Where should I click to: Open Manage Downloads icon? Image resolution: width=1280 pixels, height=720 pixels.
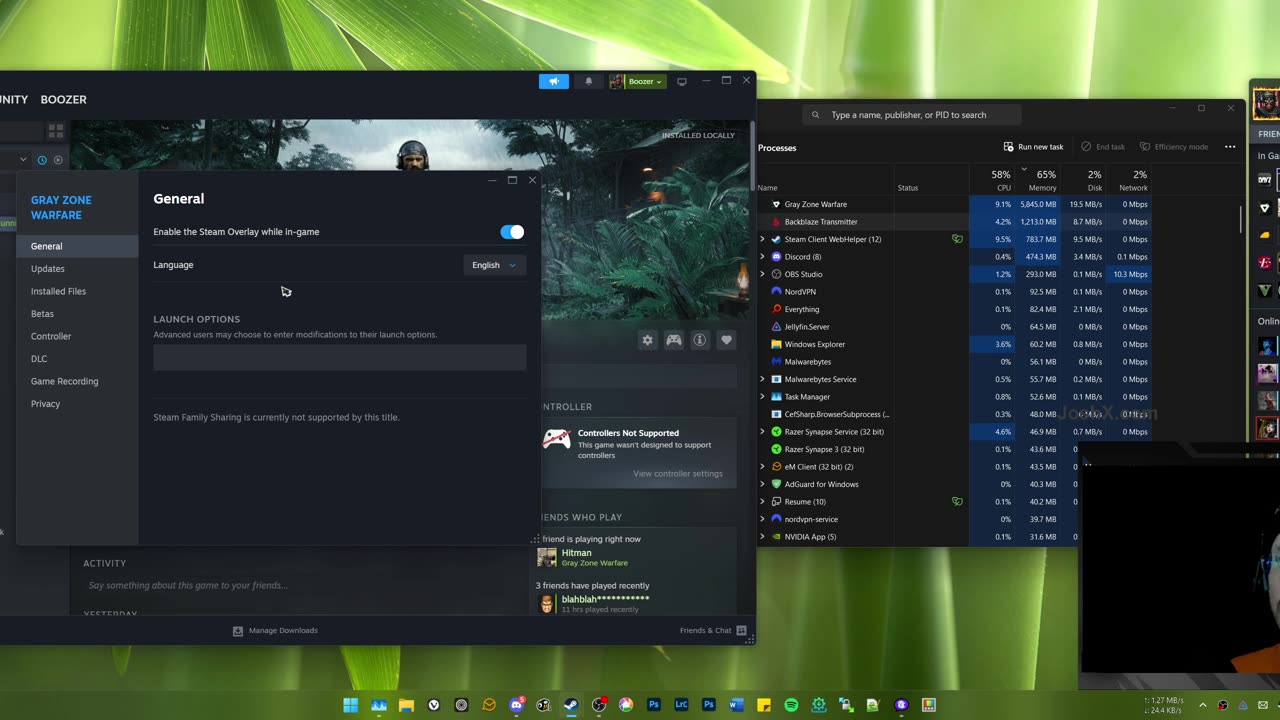(x=238, y=631)
